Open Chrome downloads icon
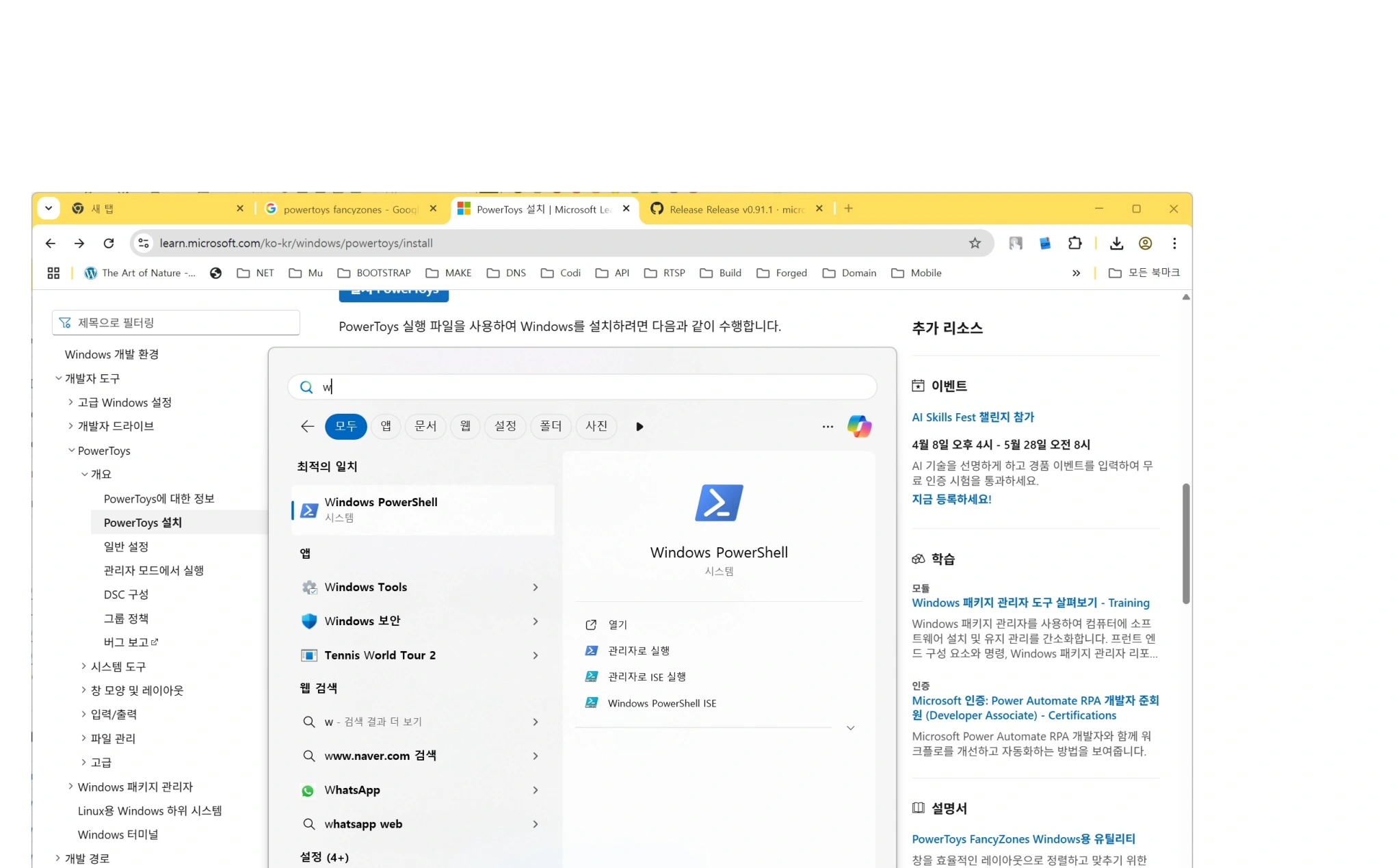Viewport: 1398px width, 868px height. (1117, 243)
